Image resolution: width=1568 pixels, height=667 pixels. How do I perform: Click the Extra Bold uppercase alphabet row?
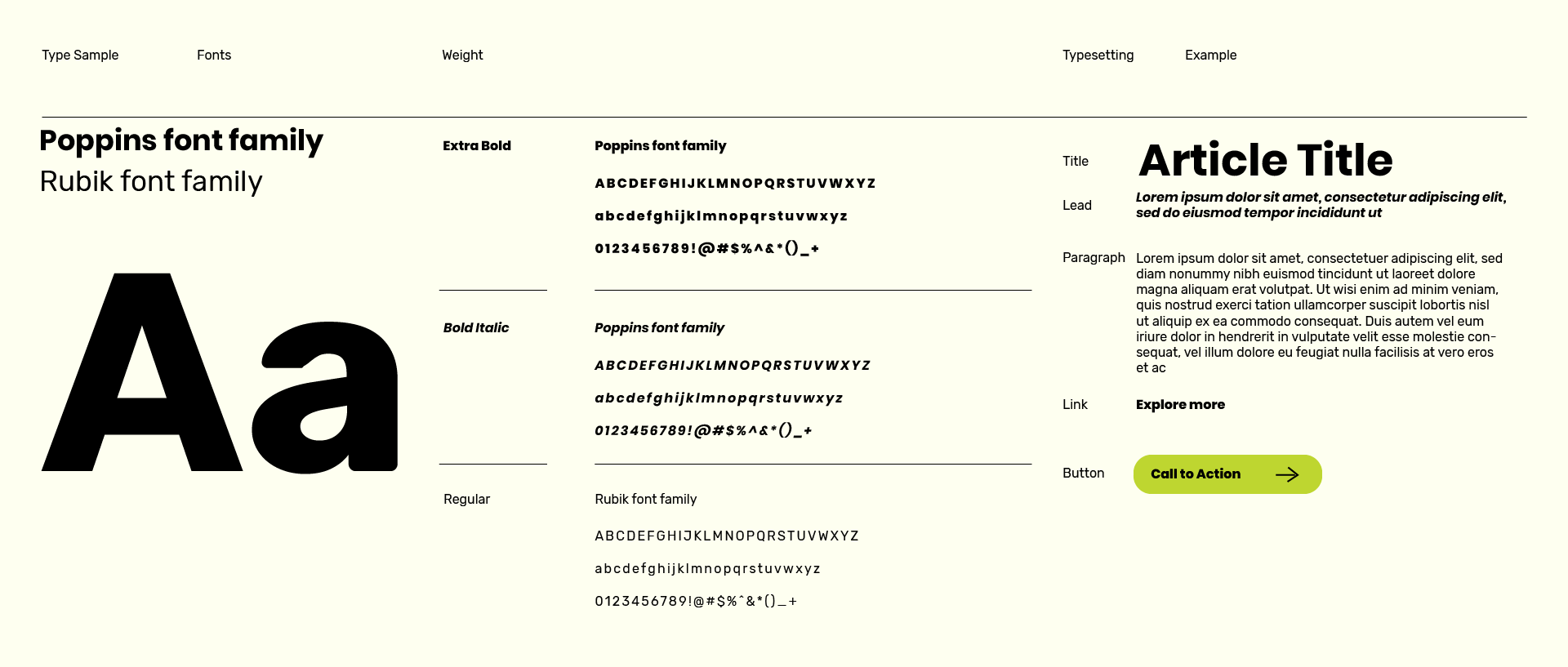click(x=735, y=184)
